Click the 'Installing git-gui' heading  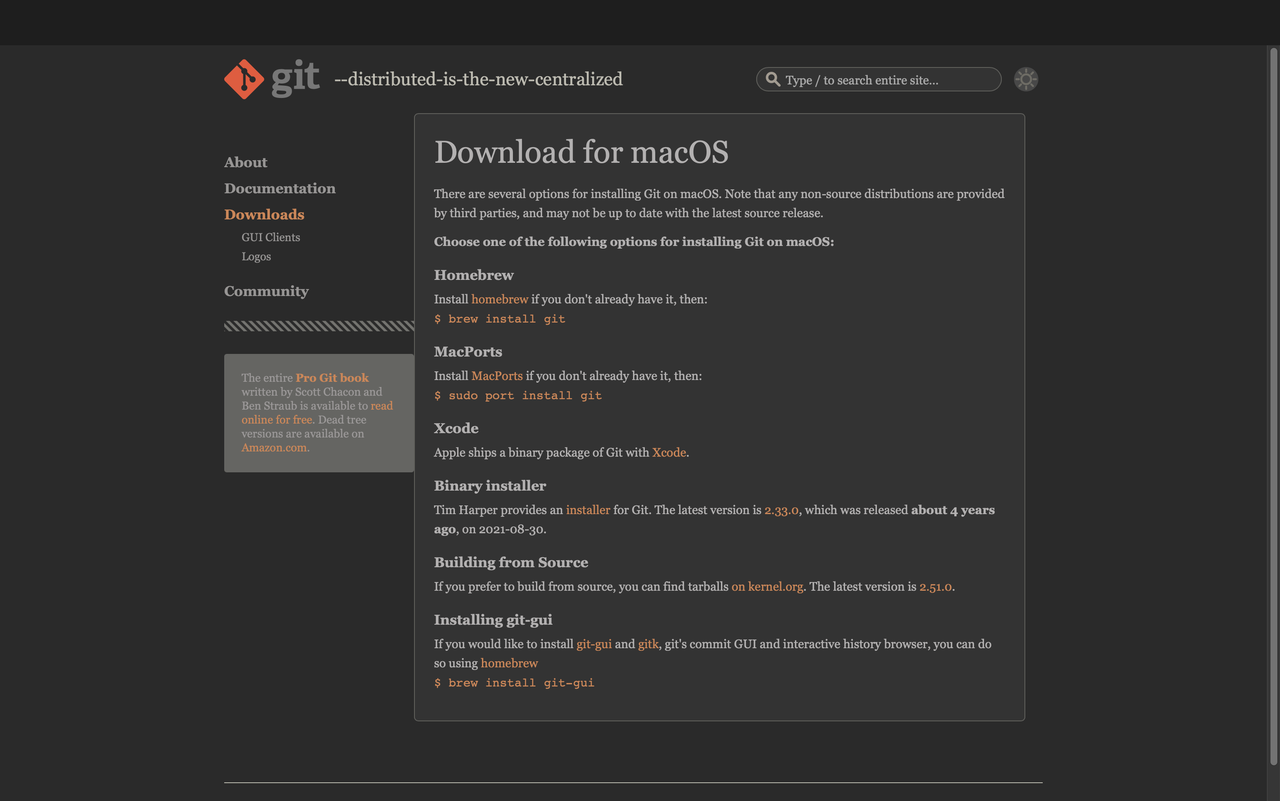(x=493, y=620)
